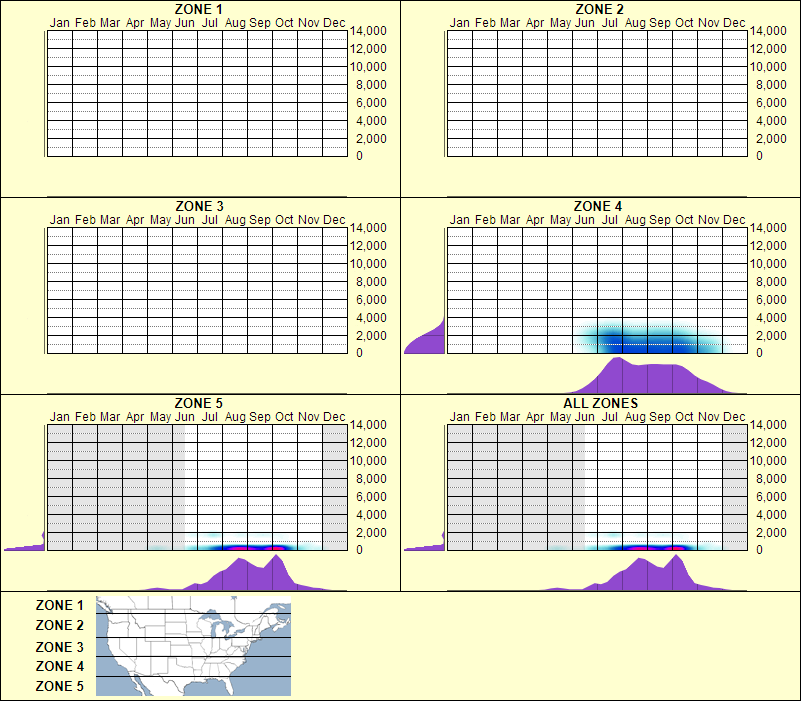
Task: Click the ZONE 1 chart title
Action: coord(197,10)
